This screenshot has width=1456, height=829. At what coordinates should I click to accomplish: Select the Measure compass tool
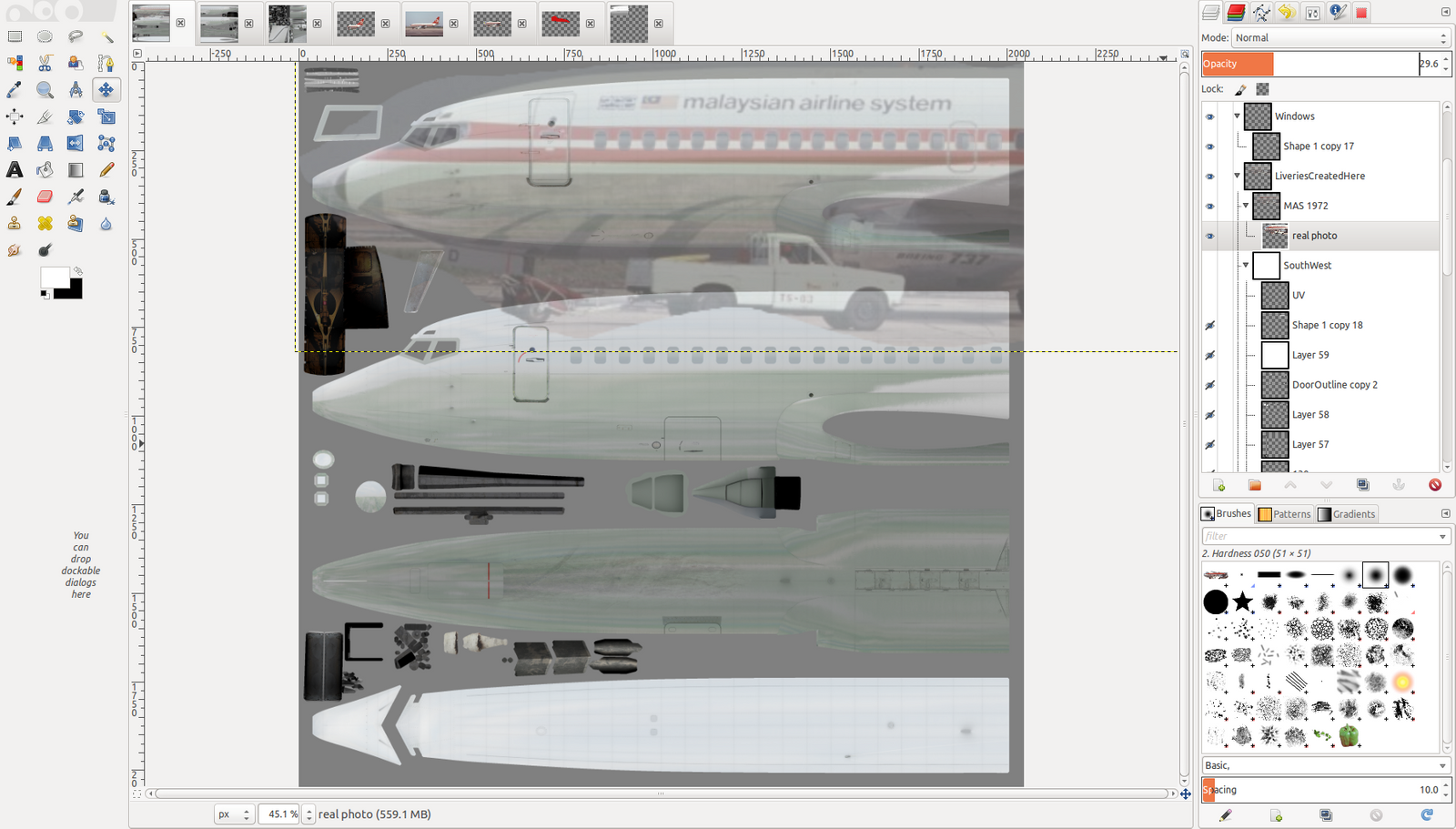click(x=76, y=89)
